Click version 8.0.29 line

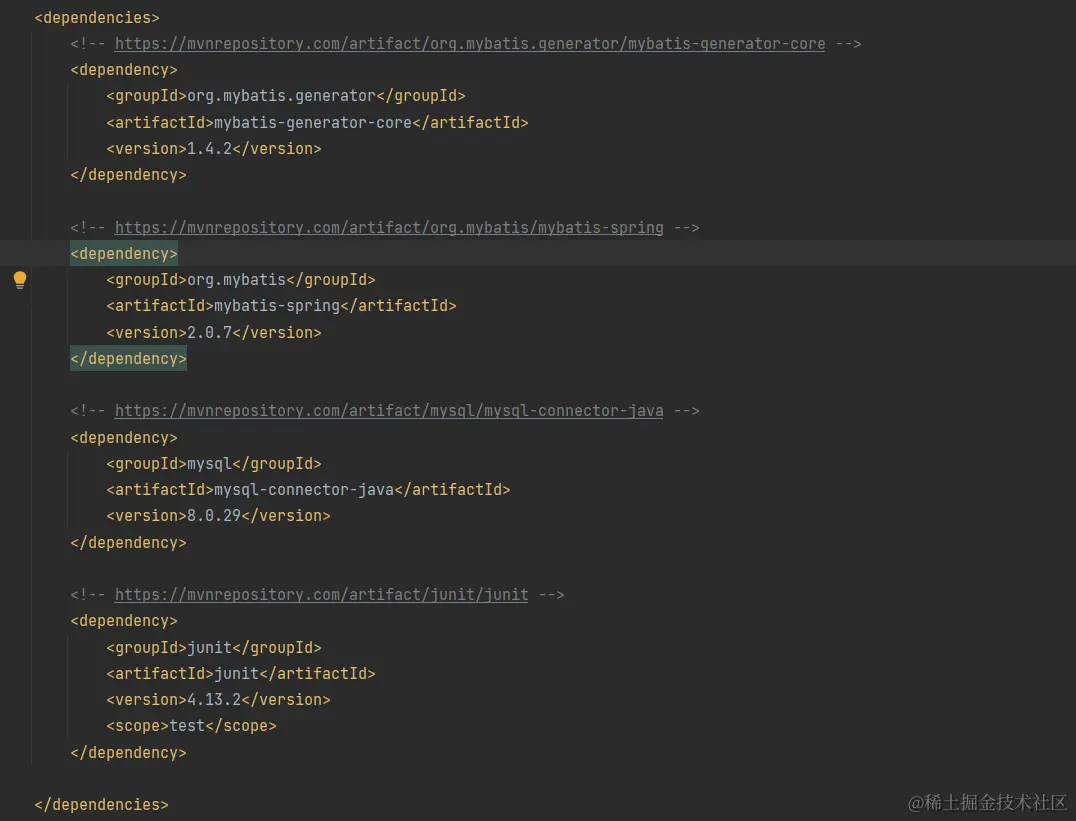pos(218,516)
